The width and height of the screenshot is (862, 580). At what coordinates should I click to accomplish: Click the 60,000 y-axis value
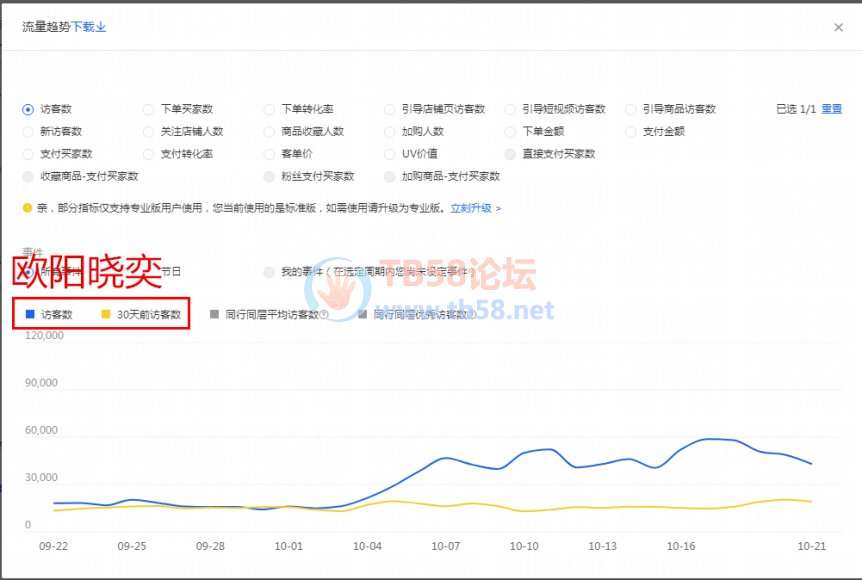(x=41, y=430)
